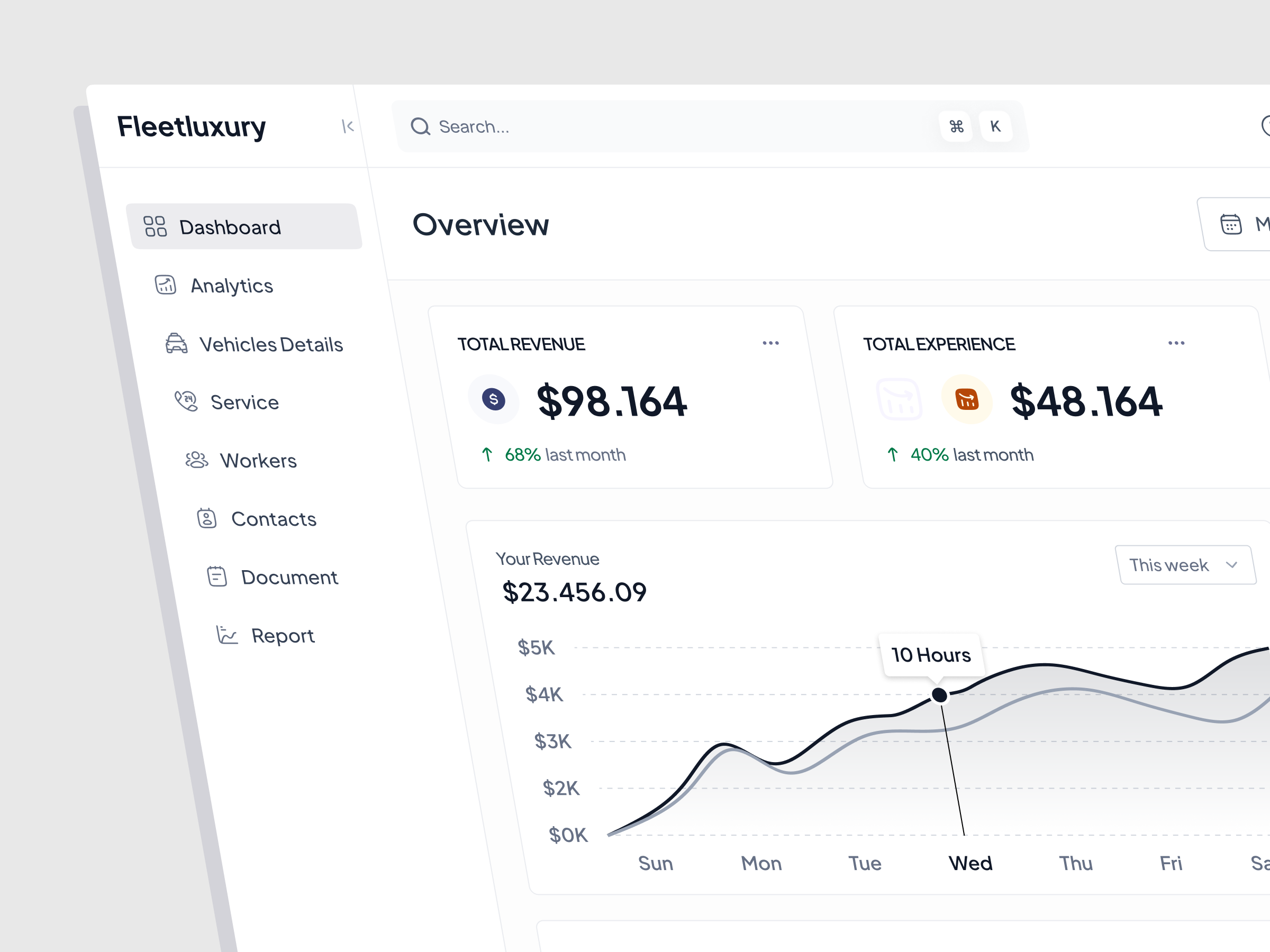Open Total Experience card options menu

(1176, 343)
